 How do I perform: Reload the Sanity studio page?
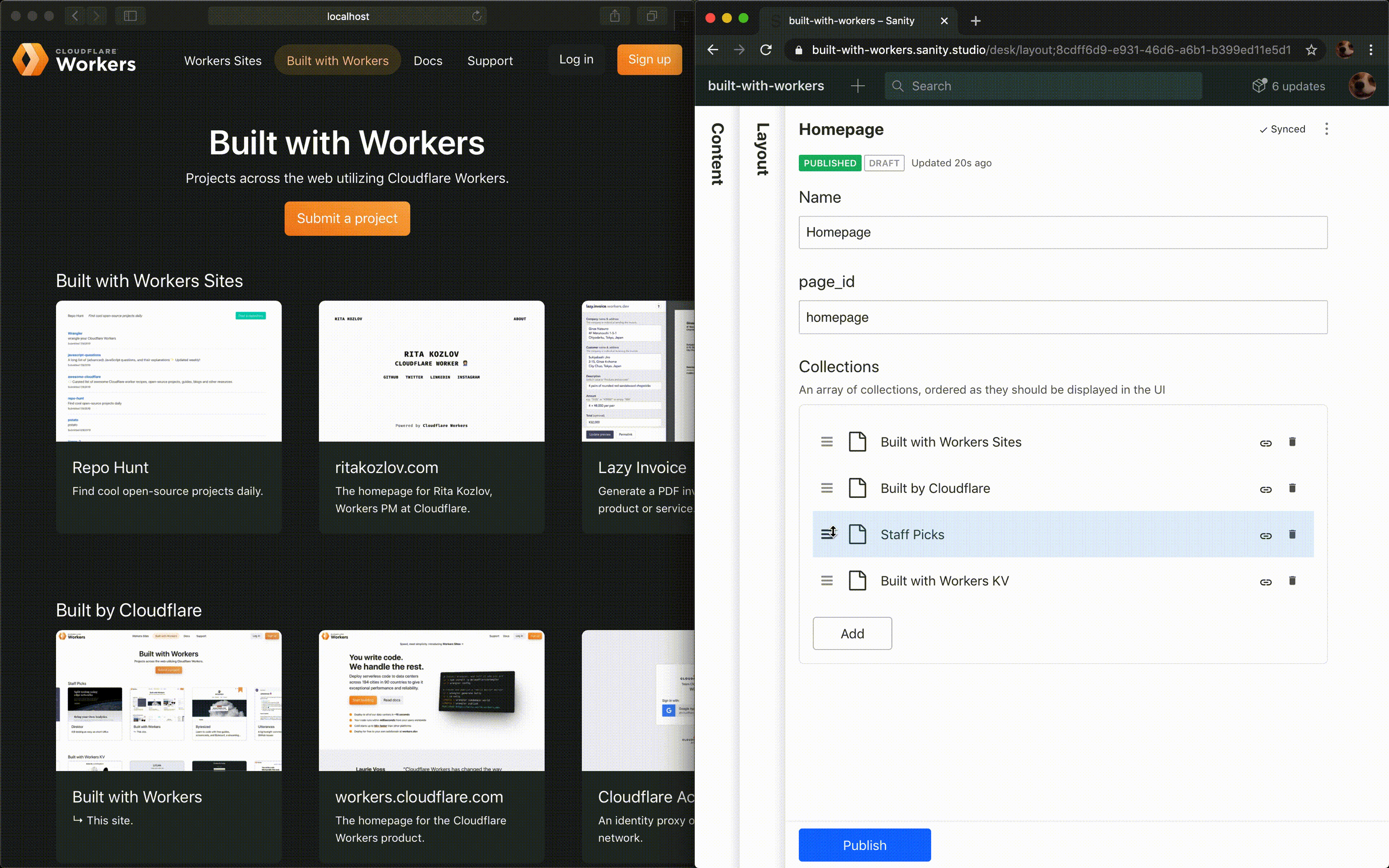click(x=766, y=50)
